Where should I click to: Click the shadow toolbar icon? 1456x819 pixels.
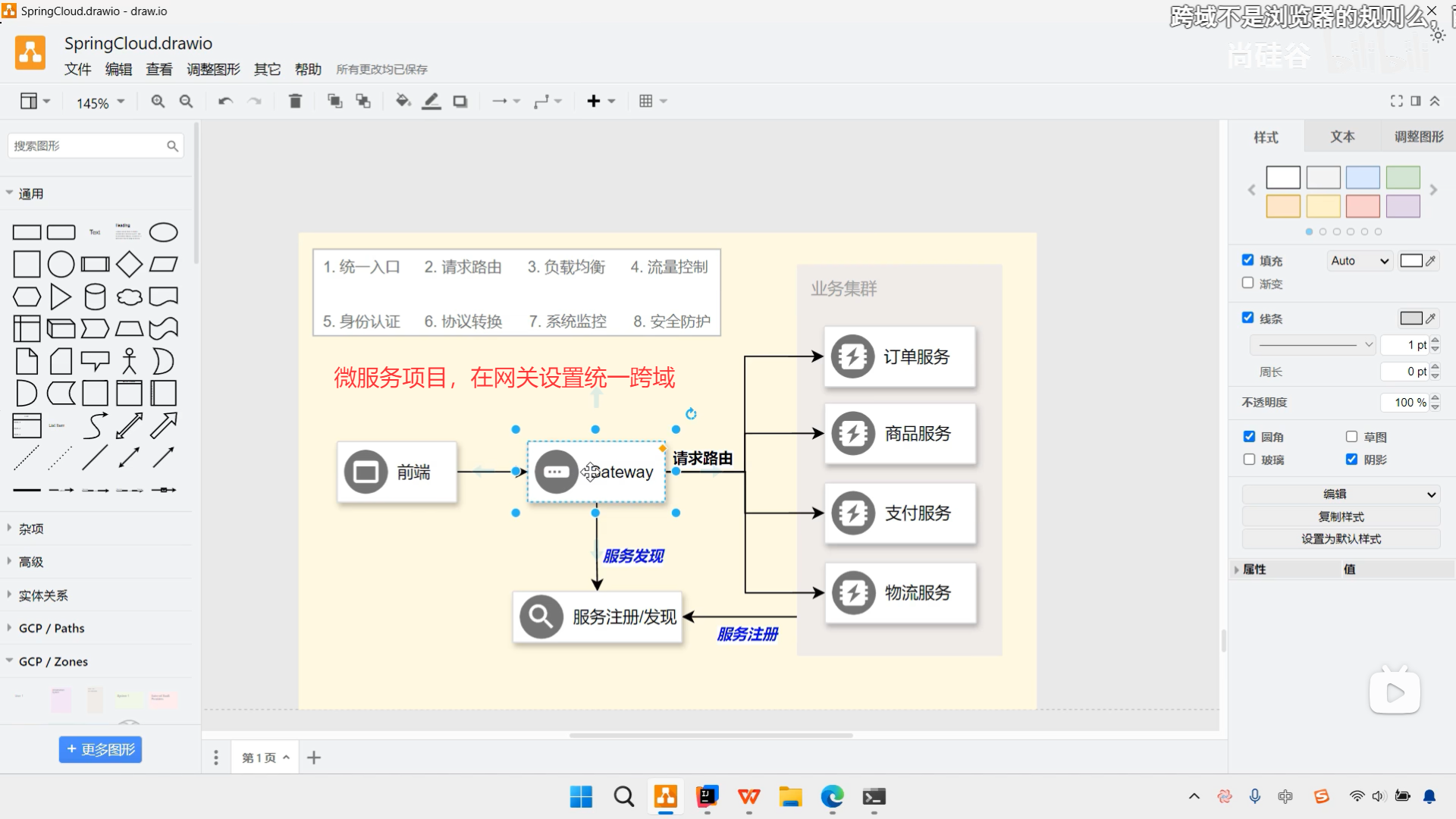click(x=460, y=101)
